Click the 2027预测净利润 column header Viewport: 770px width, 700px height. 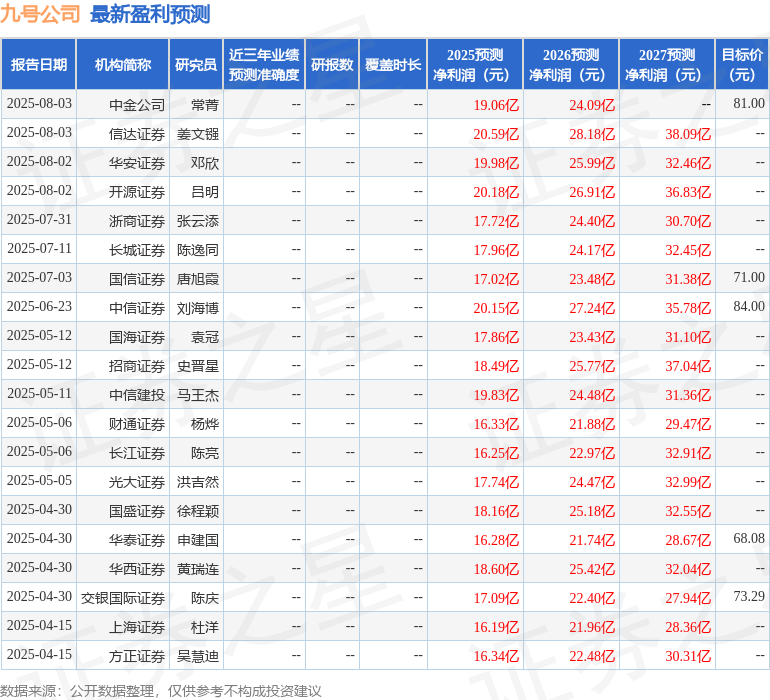coord(667,65)
